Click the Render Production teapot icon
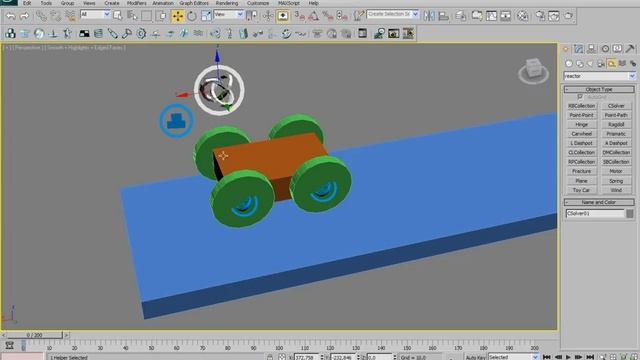640x360 pixels. (x=568, y=16)
